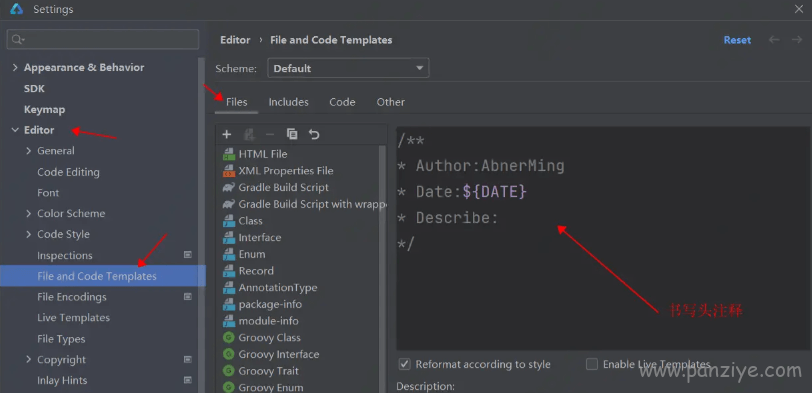Click the Gradle Build Script icon
812x393 pixels.
point(228,187)
